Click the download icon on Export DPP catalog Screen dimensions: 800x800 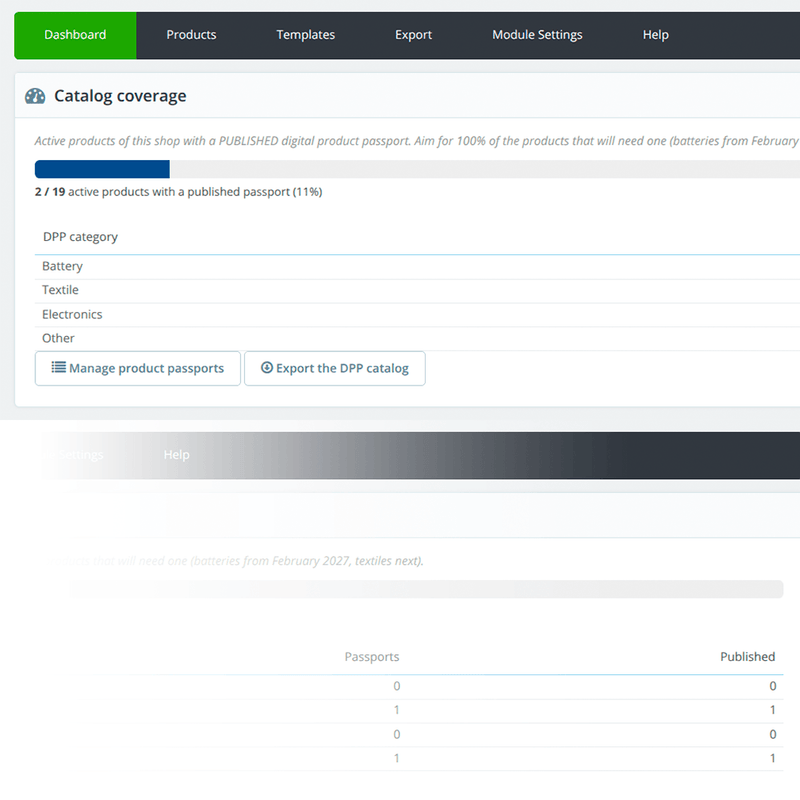click(267, 367)
